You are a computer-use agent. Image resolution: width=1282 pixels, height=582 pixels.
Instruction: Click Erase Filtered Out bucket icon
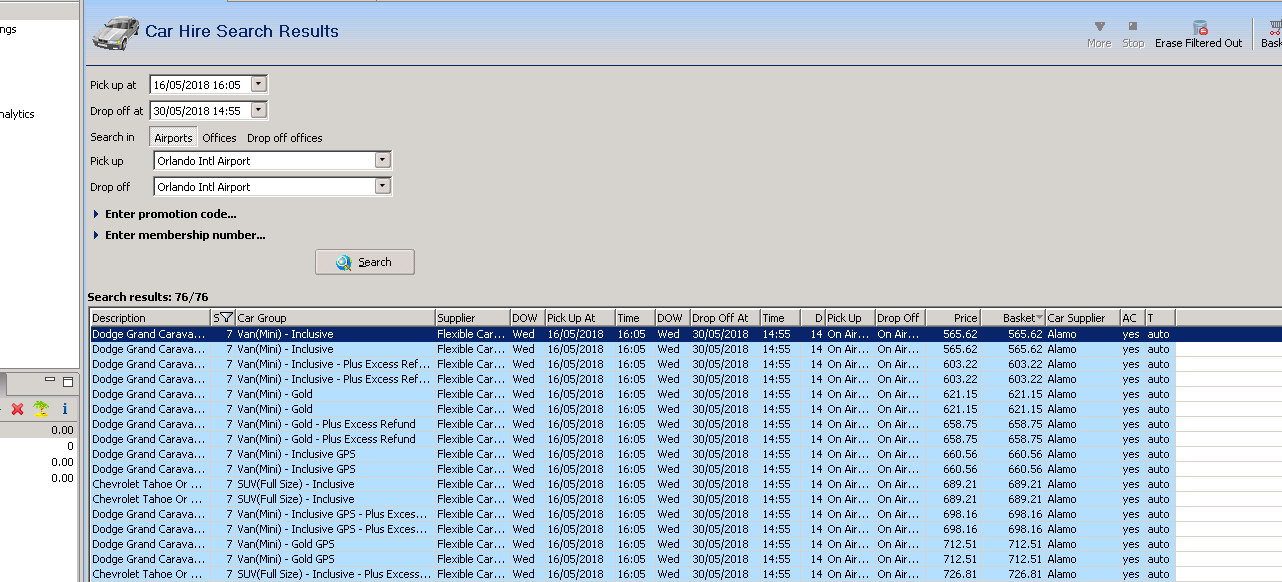[1200, 27]
